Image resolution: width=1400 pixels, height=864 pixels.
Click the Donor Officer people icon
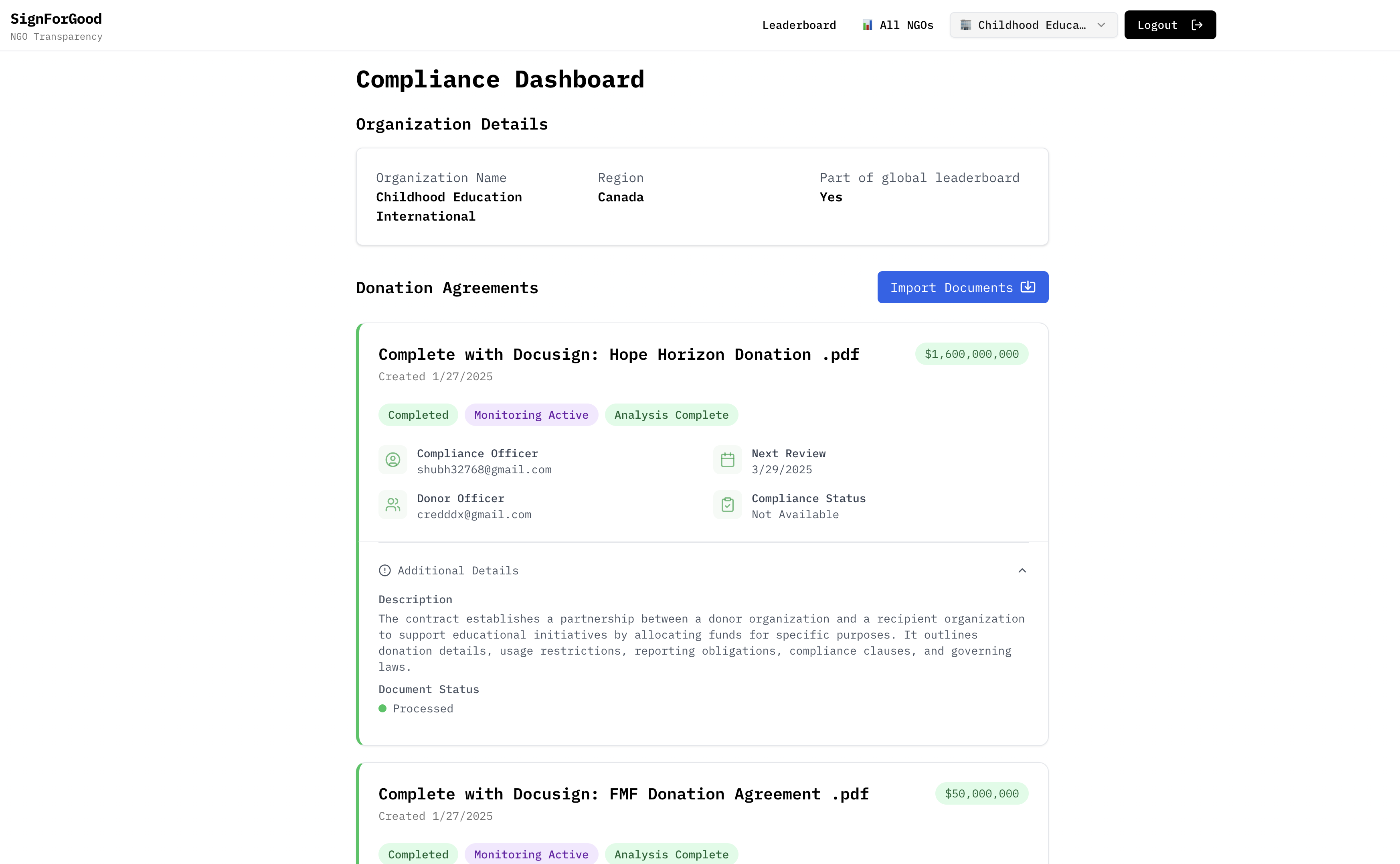[x=393, y=505]
